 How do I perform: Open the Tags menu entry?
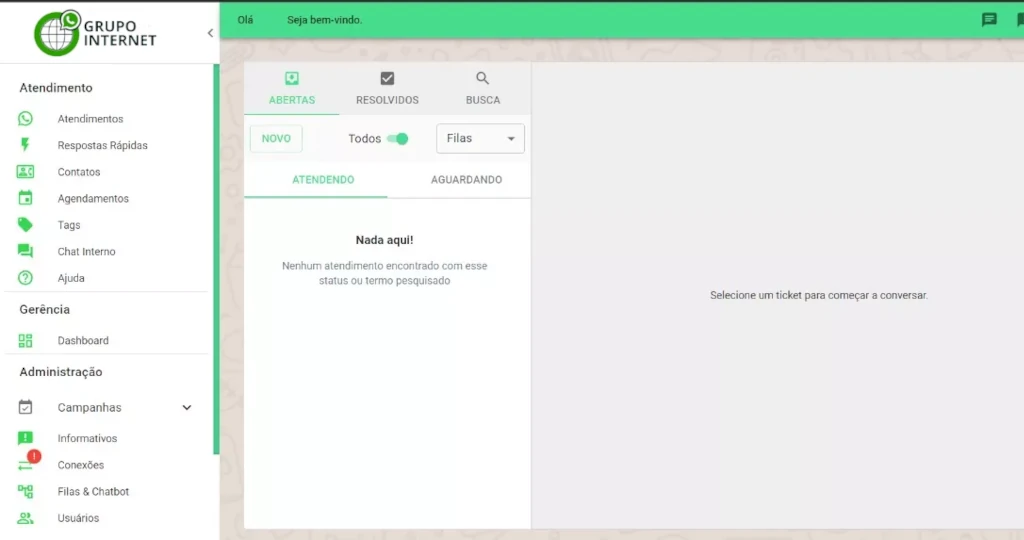coord(69,225)
